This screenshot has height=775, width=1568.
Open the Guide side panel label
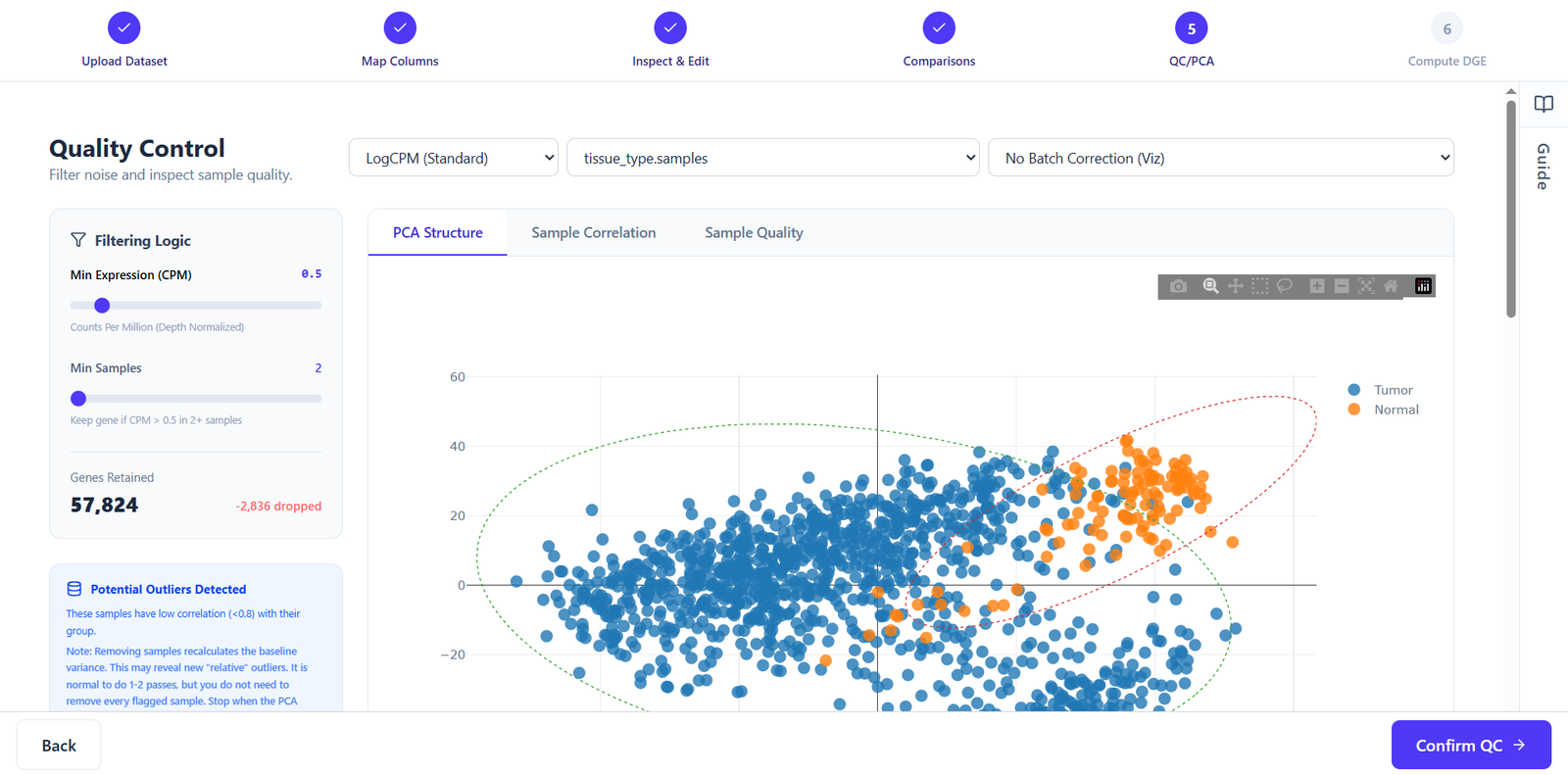pos(1543,167)
